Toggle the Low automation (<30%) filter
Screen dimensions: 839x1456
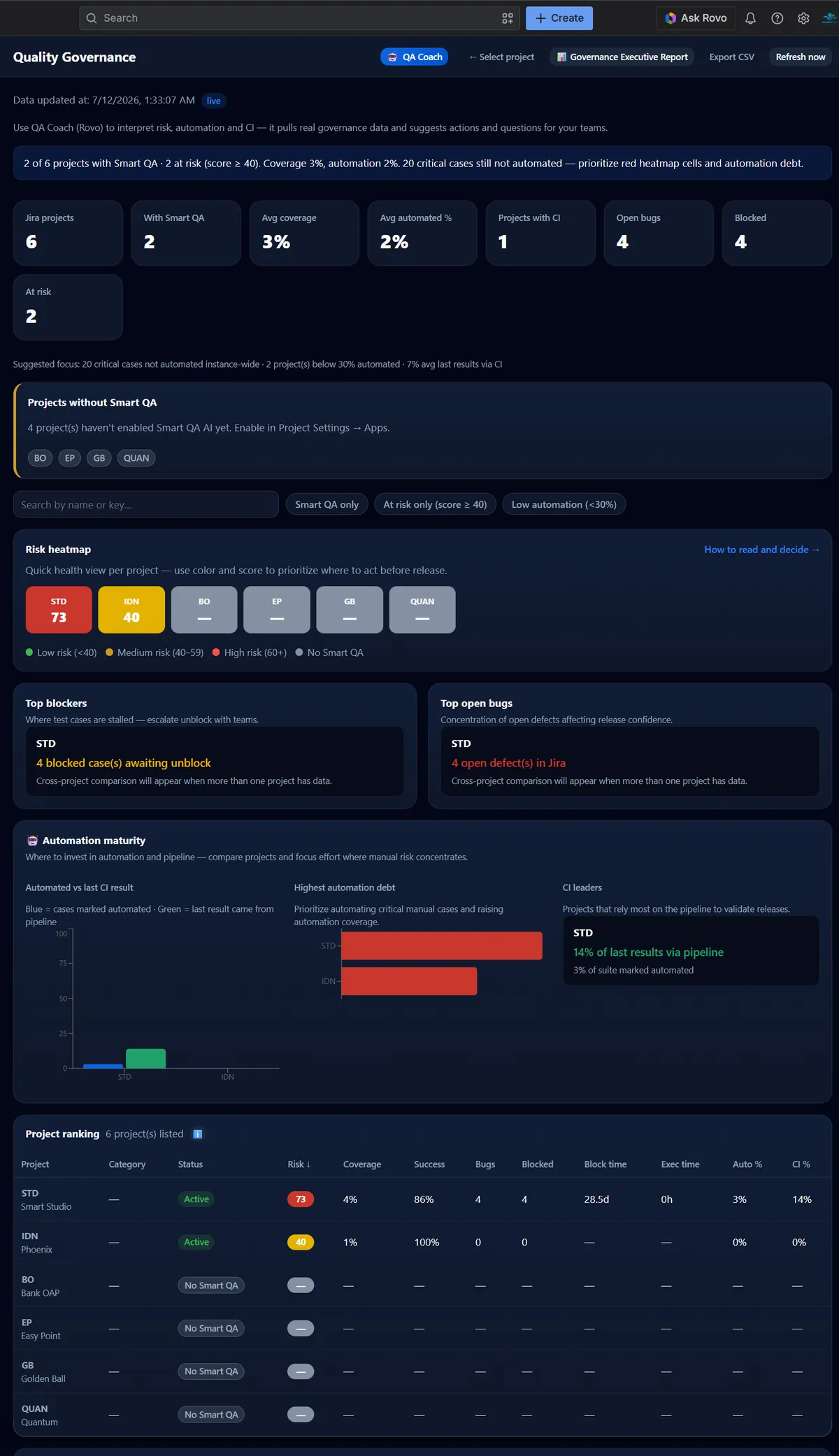(x=564, y=504)
